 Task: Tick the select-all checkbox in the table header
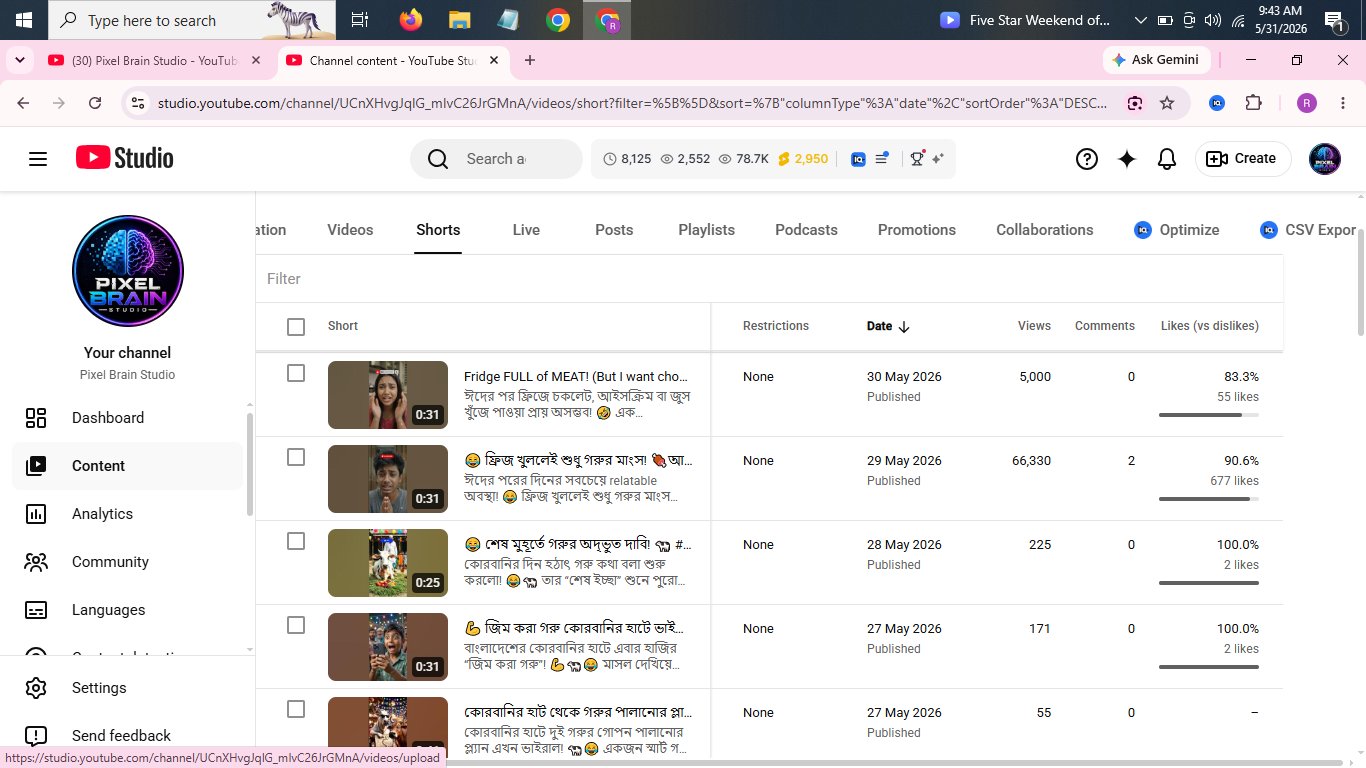tap(295, 326)
